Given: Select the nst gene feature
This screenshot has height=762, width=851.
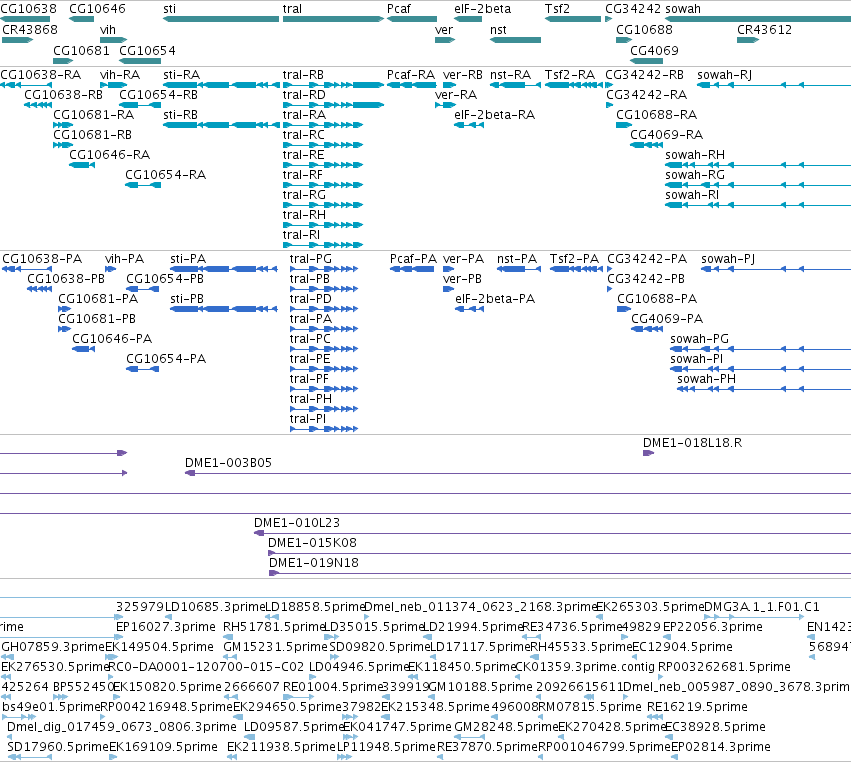Looking at the screenshot, I should point(515,40).
